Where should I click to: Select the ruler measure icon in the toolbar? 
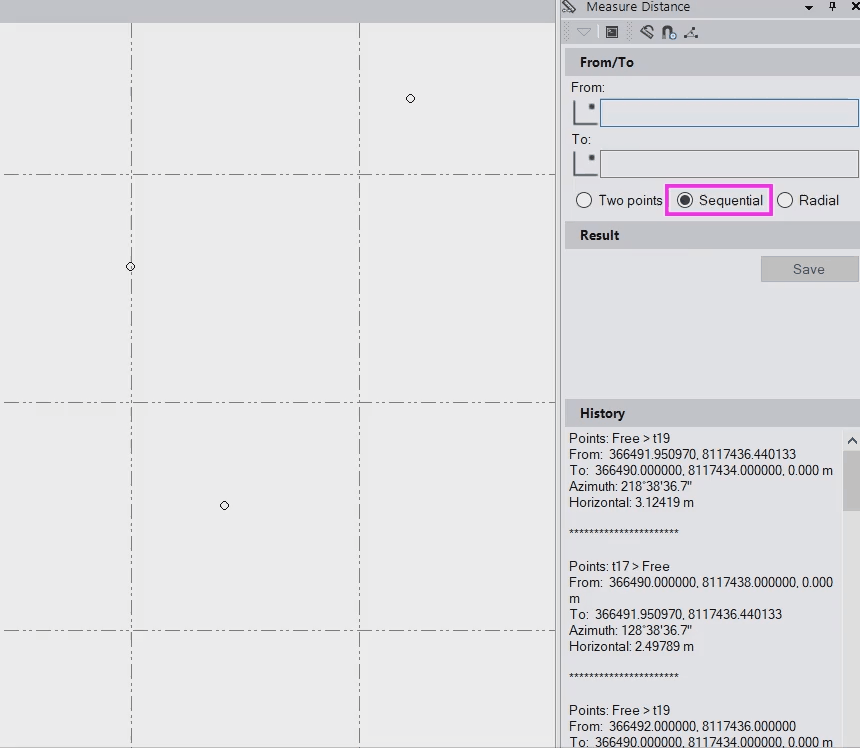(x=646, y=31)
